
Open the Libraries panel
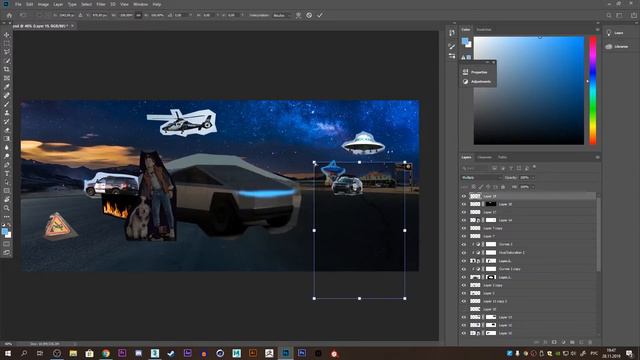(617, 47)
